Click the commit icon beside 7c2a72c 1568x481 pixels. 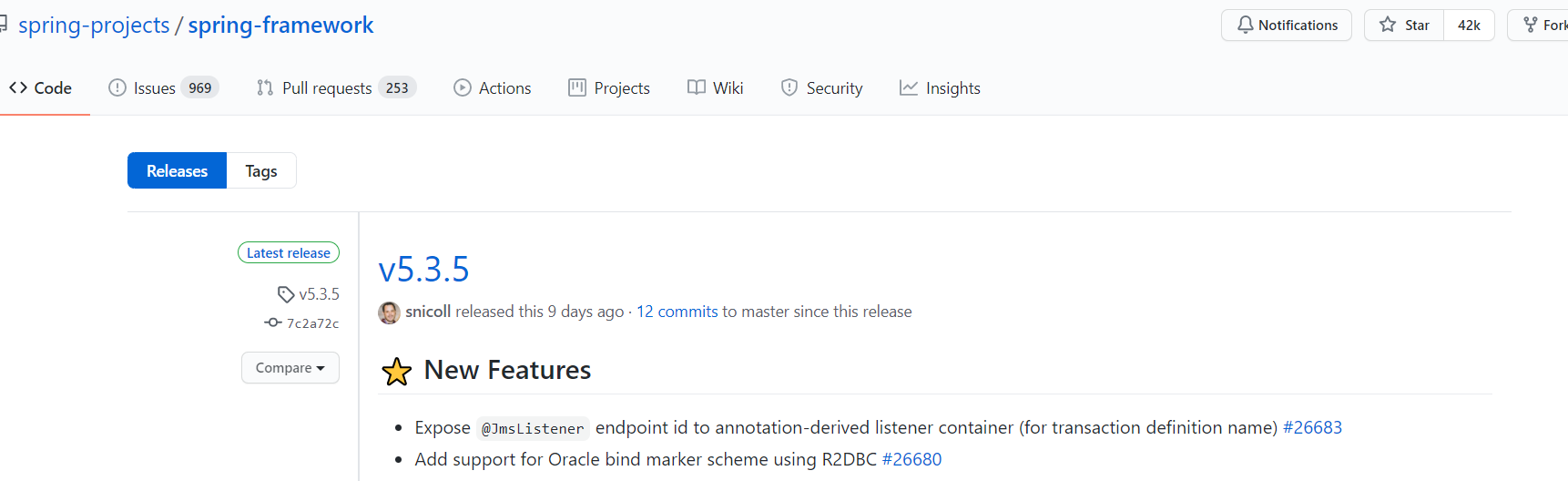point(273,322)
